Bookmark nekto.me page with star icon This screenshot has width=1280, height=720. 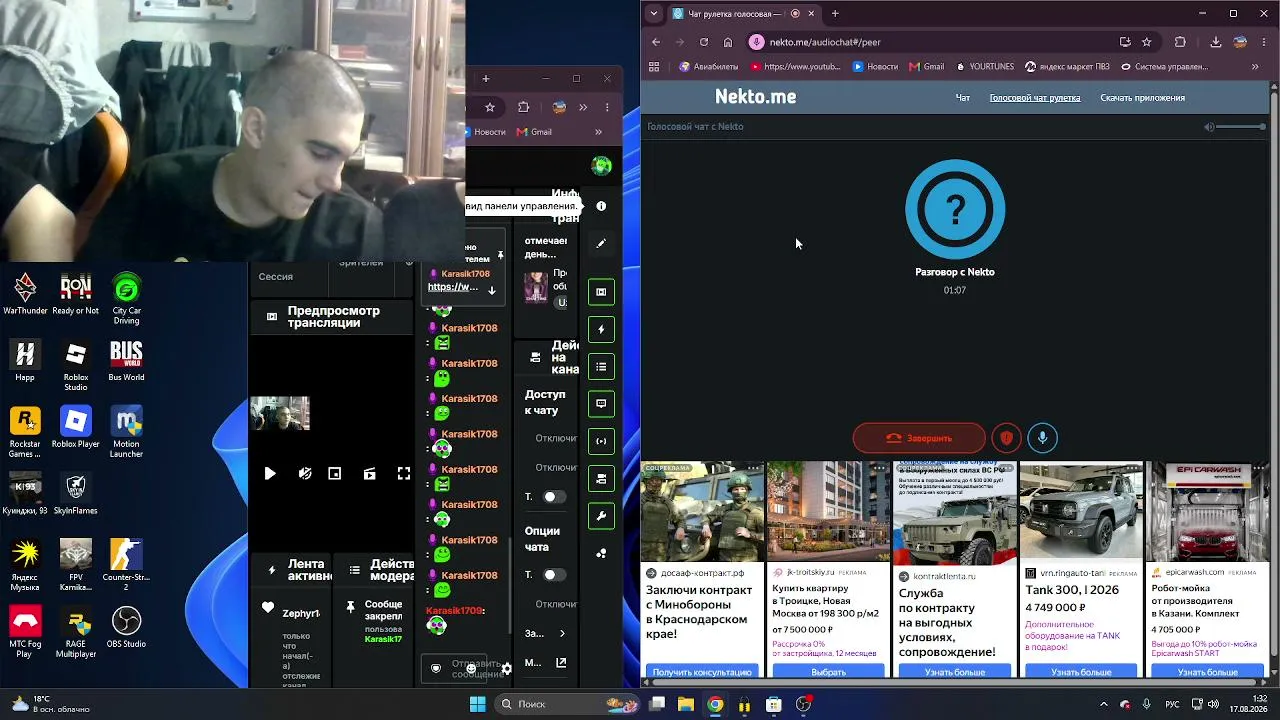click(1147, 42)
